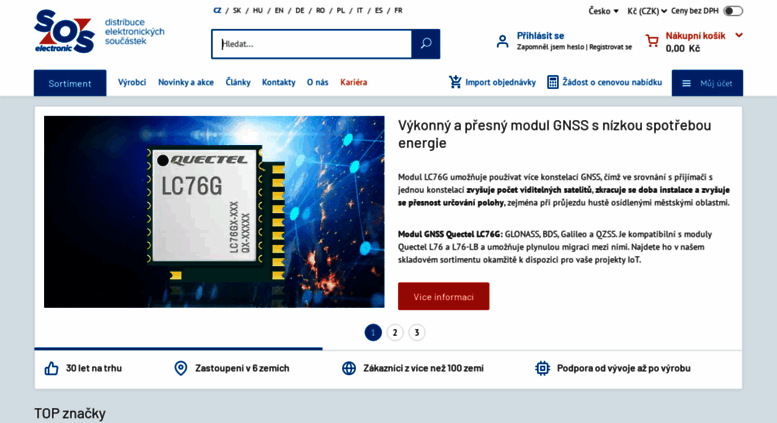The width and height of the screenshot is (777, 423).
Task: Select carousel slide 1
Action: [x=373, y=332]
